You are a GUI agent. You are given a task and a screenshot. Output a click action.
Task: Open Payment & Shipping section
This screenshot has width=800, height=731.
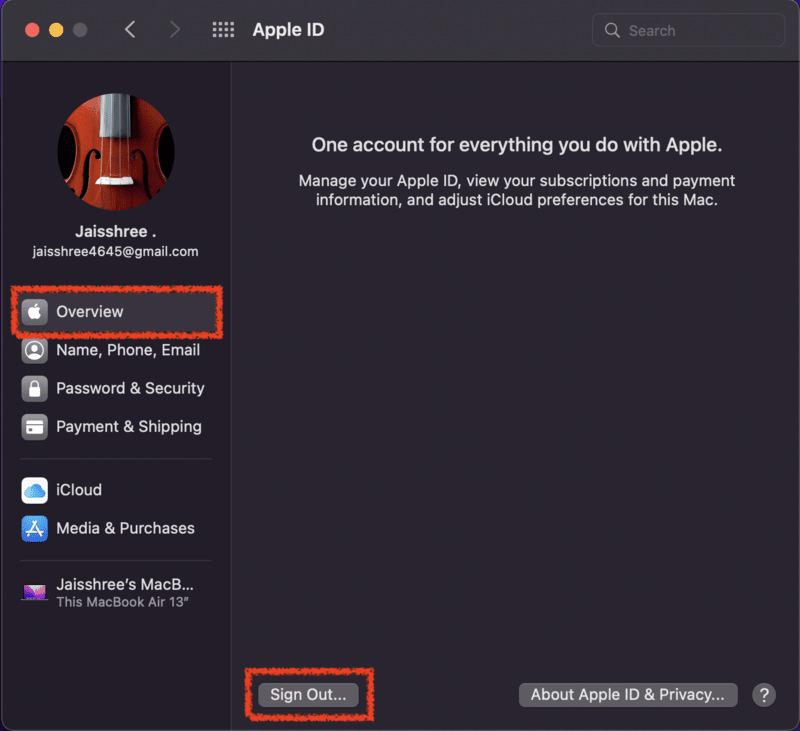pyautogui.click(x=117, y=427)
